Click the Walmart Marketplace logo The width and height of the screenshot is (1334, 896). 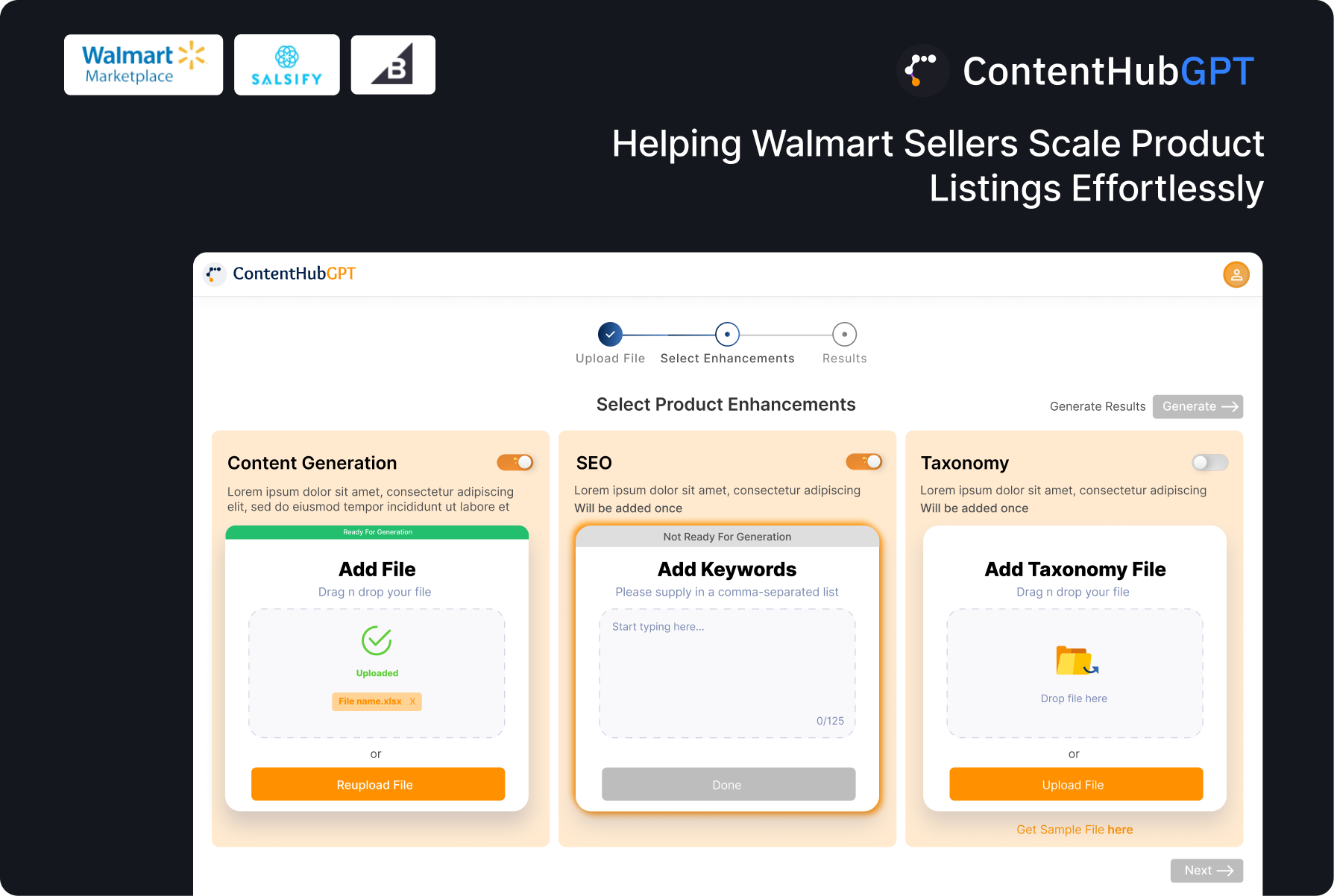click(143, 65)
